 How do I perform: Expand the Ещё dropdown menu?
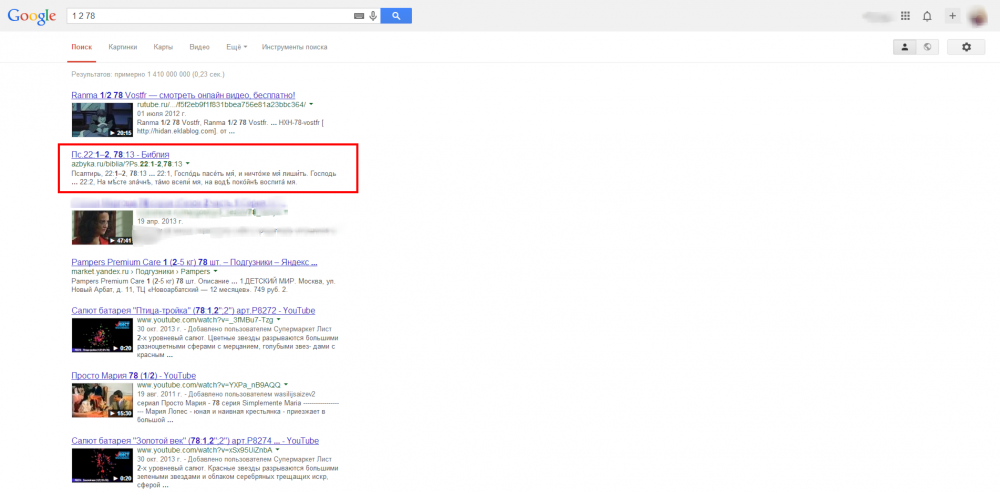coord(237,47)
